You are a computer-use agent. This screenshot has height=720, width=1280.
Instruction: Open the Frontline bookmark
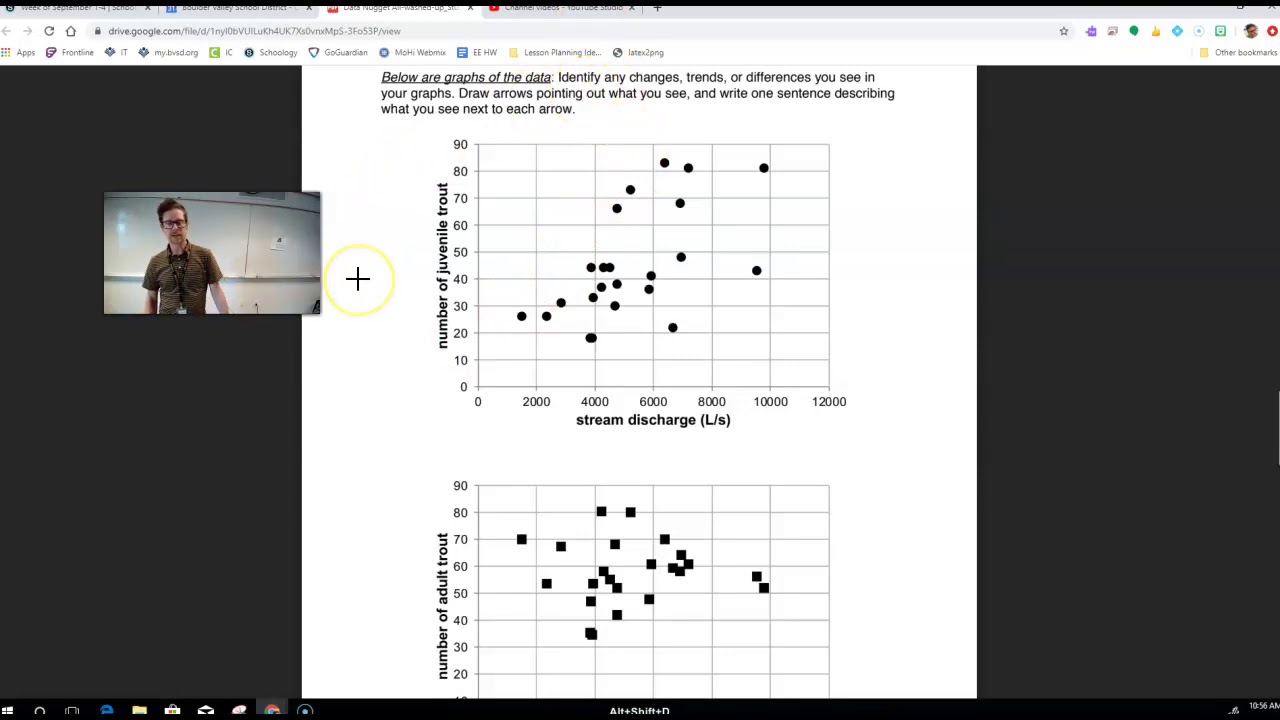coord(70,52)
